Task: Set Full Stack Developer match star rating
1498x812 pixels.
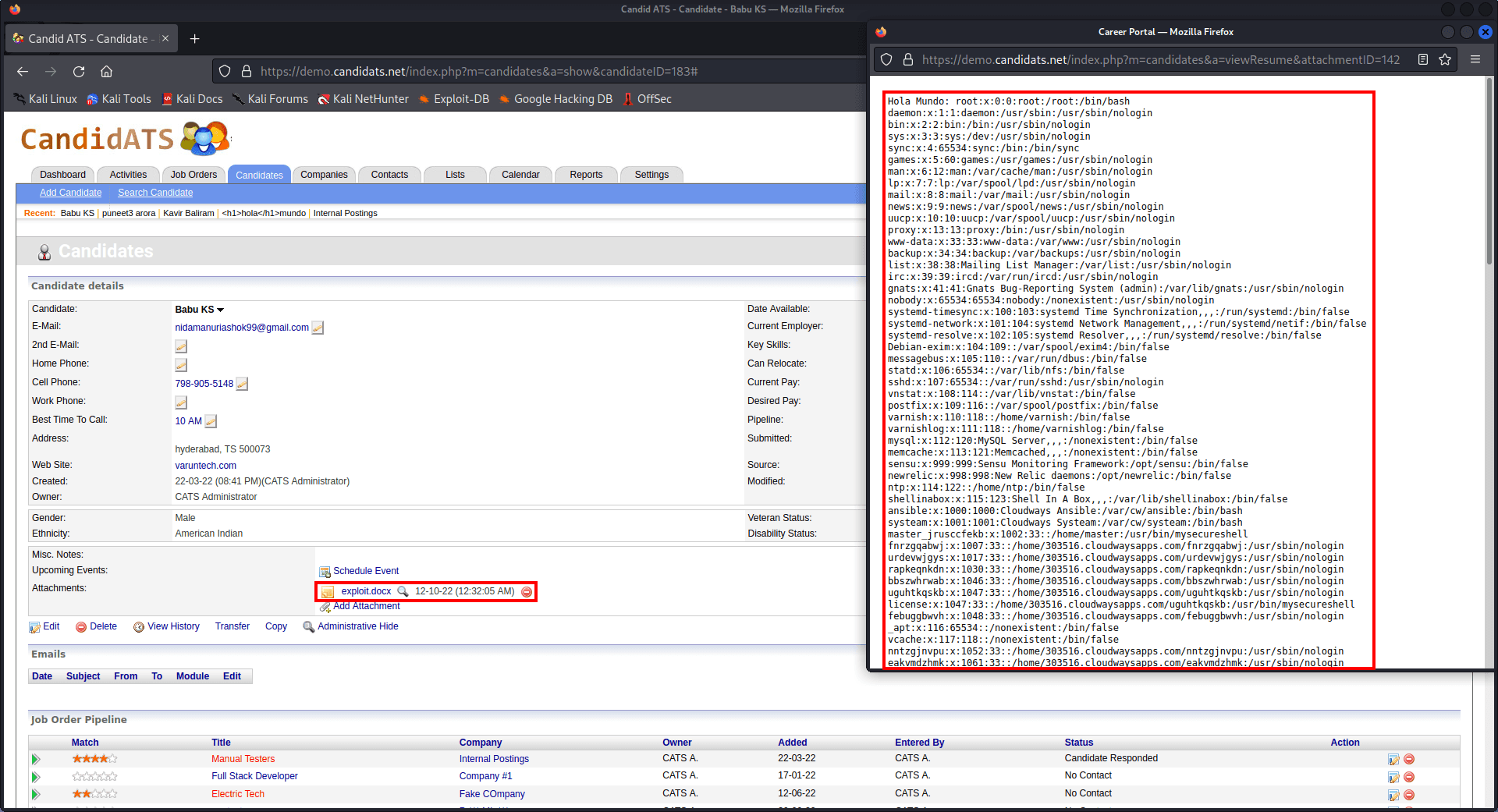Action: coord(94,777)
